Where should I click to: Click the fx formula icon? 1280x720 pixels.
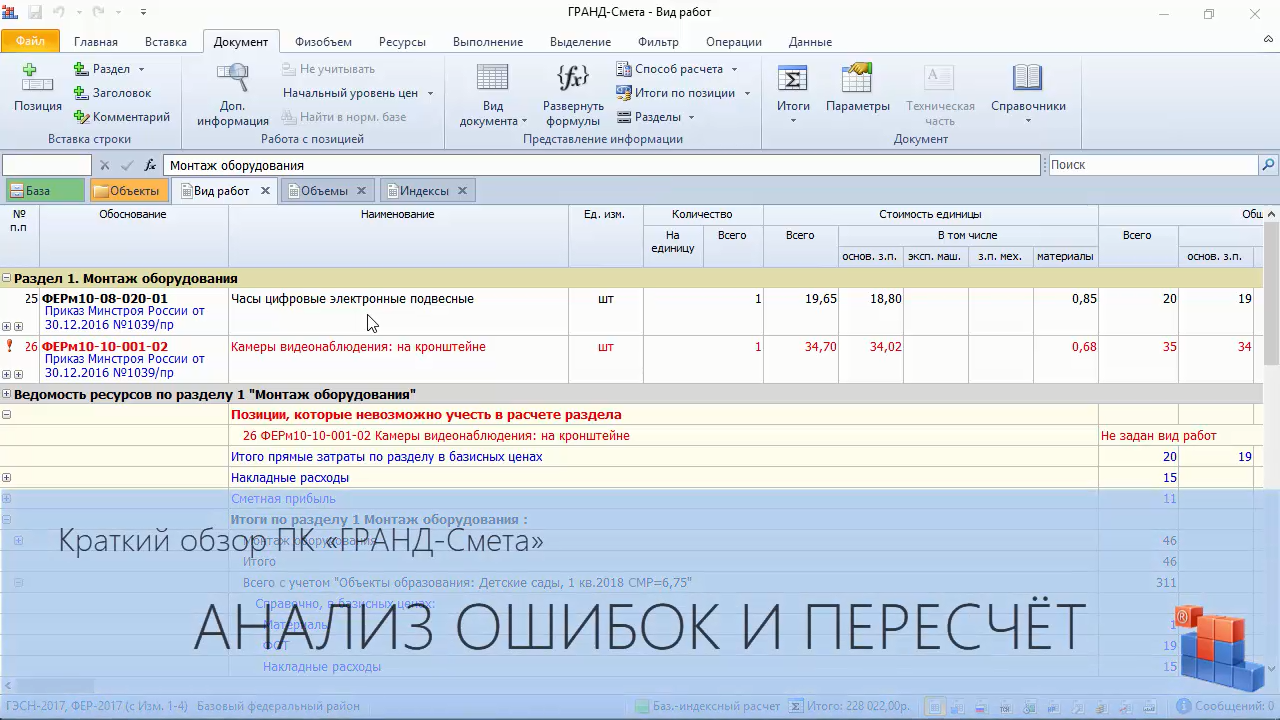click(x=150, y=165)
